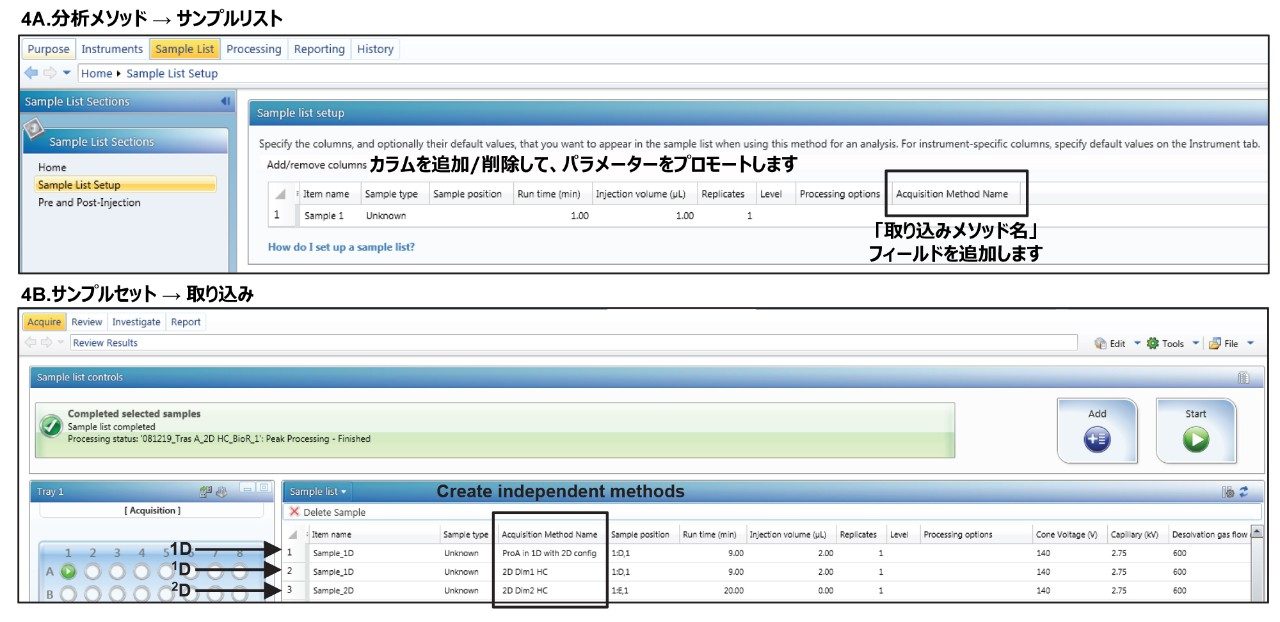Select empty well A2 in the tray
The width and height of the screenshot is (1280, 622).
(x=93, y=572)
